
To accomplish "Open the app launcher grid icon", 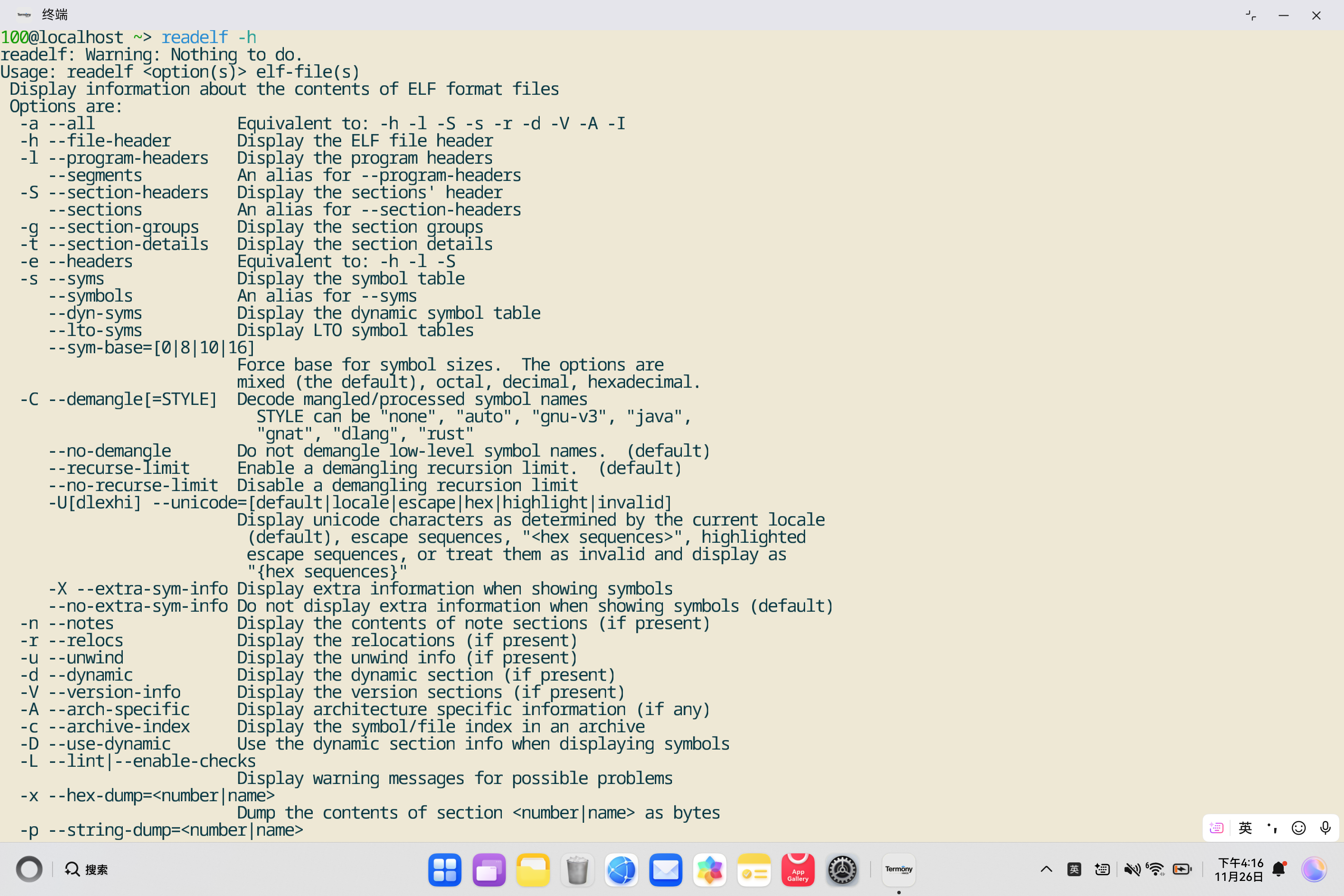I will coord(445,869).
